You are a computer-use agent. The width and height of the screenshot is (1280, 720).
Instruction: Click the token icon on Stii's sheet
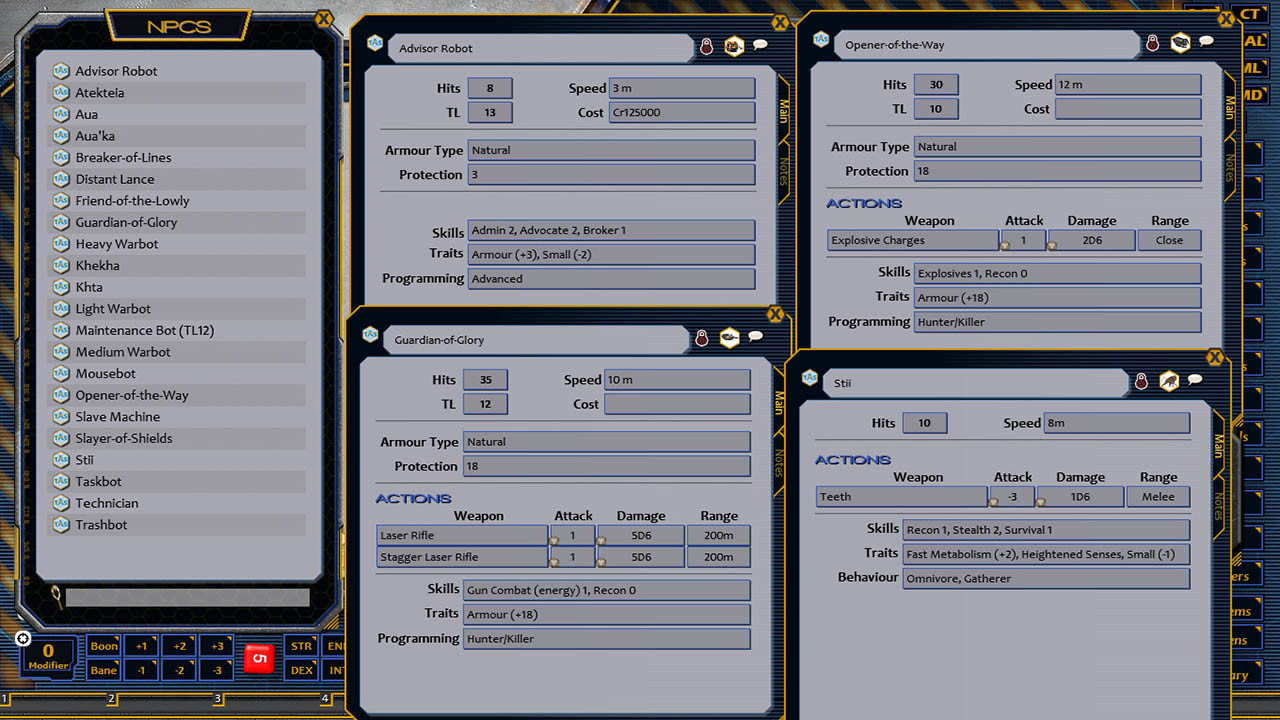pyautogui.click(x=1166, y=381)
